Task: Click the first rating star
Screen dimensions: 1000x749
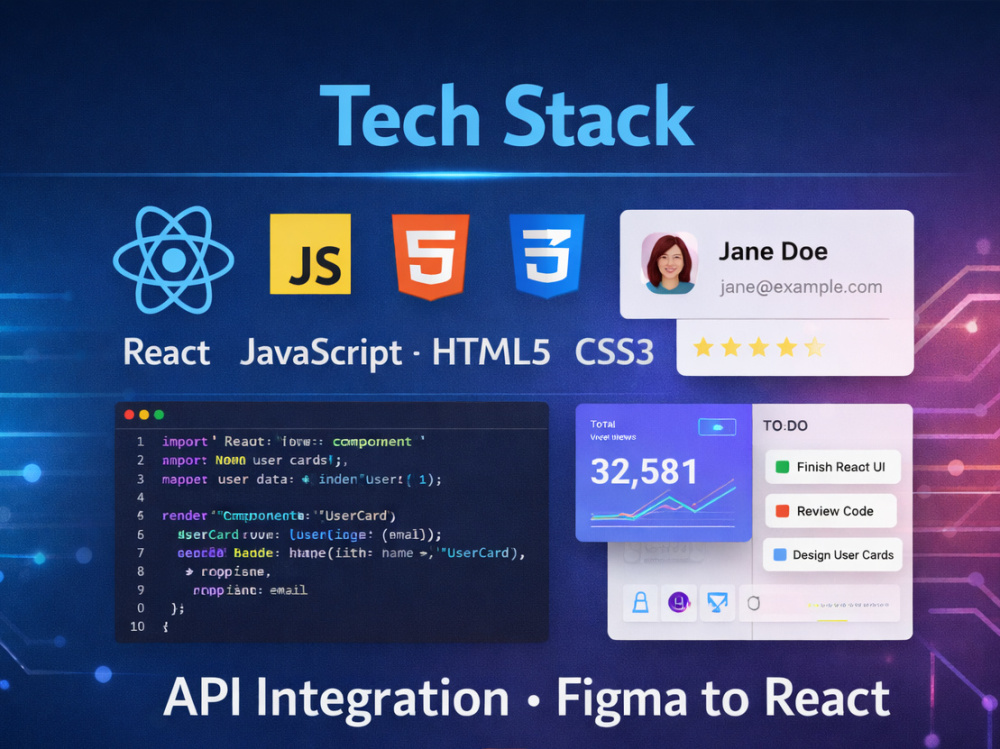Action: (703, 348)
